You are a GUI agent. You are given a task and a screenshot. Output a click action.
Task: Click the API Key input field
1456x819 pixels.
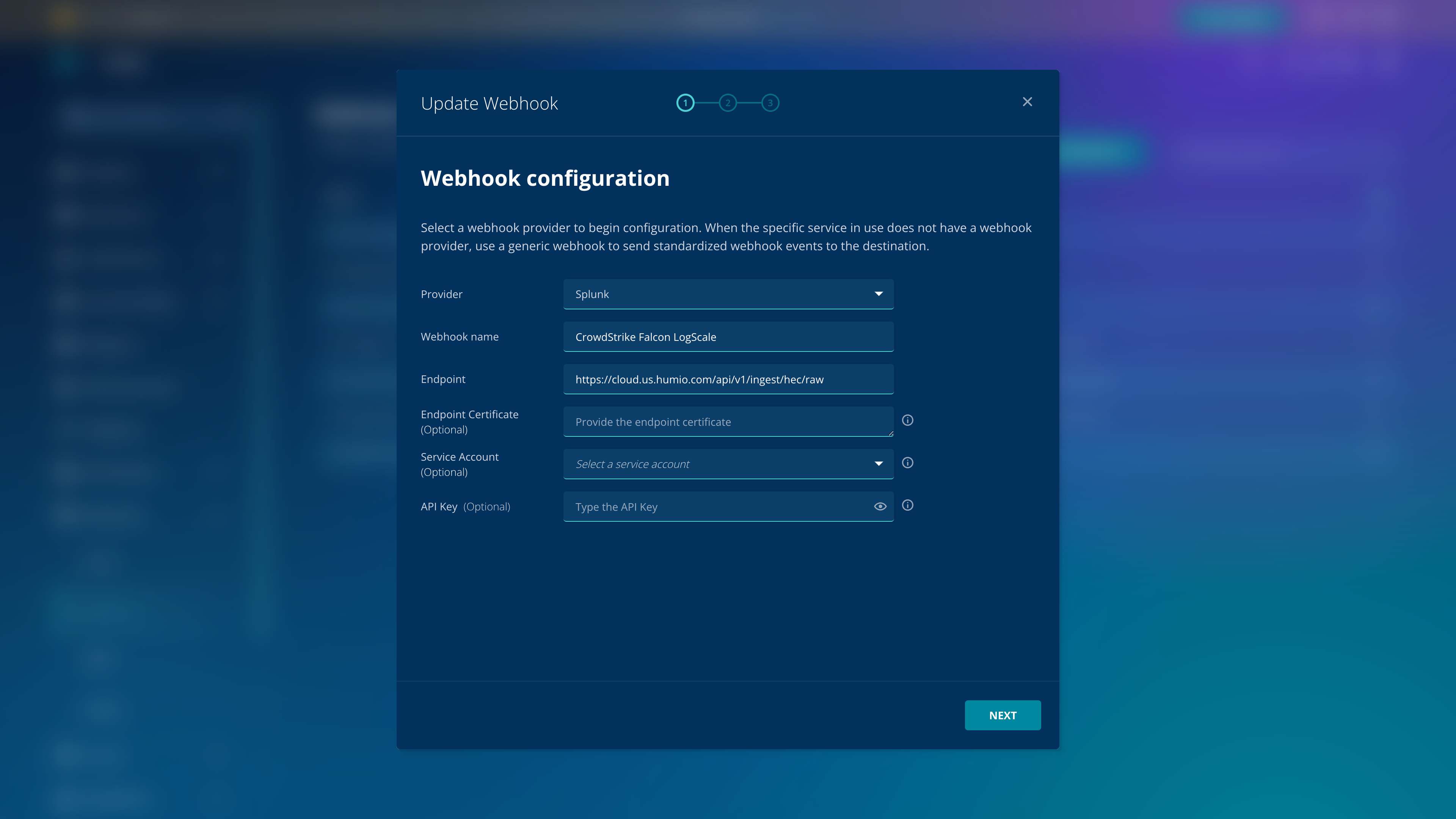point(718,507)
